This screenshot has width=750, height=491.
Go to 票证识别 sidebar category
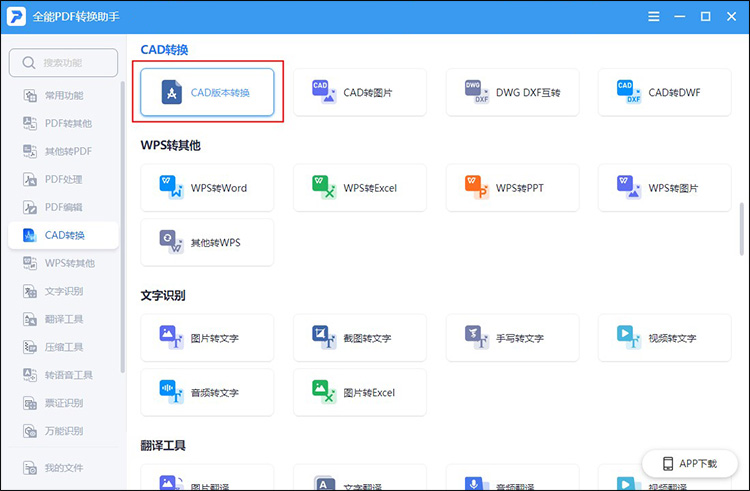63,403
